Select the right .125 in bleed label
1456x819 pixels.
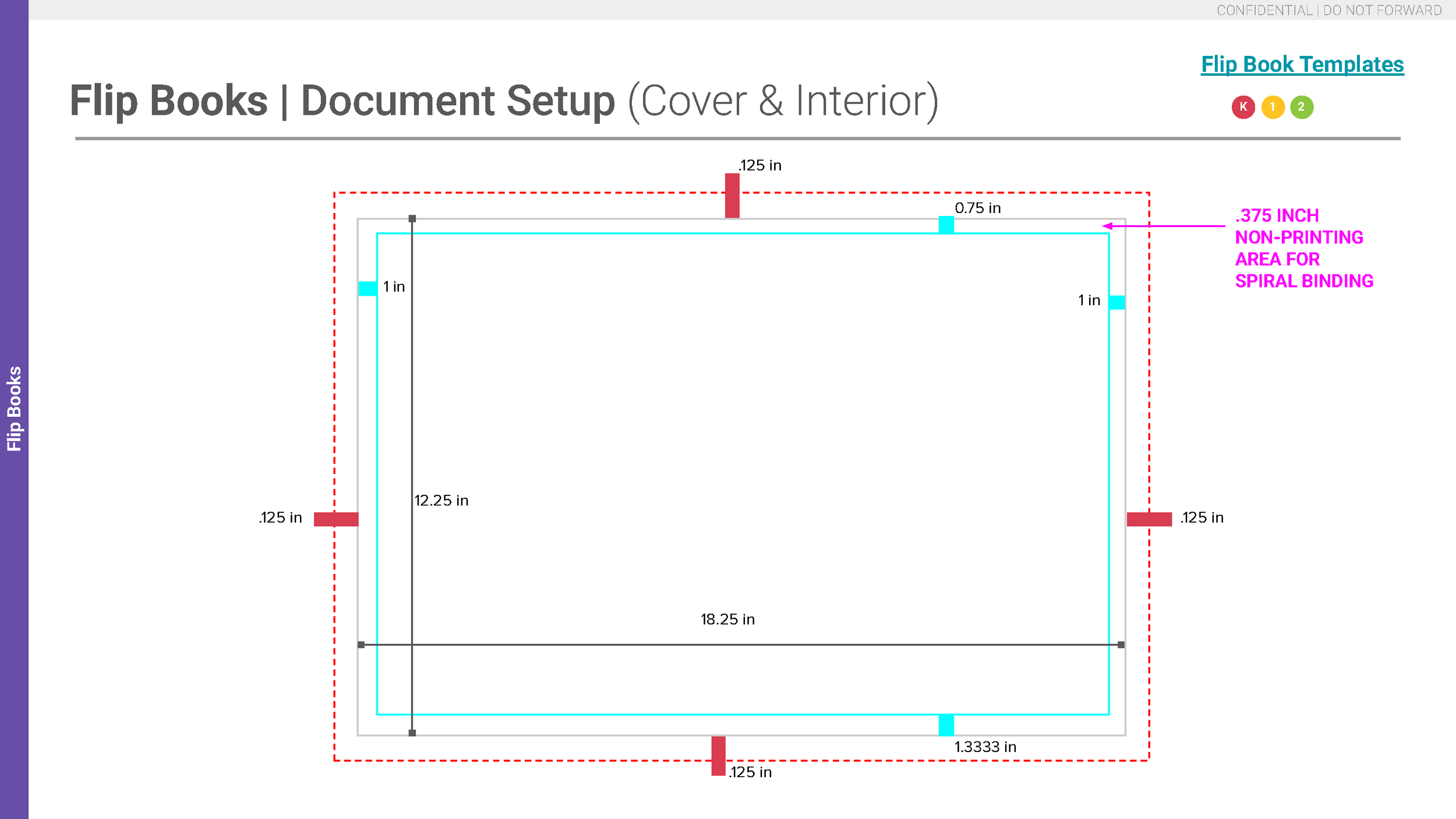pyautogui.click(x=1202, y=517)
